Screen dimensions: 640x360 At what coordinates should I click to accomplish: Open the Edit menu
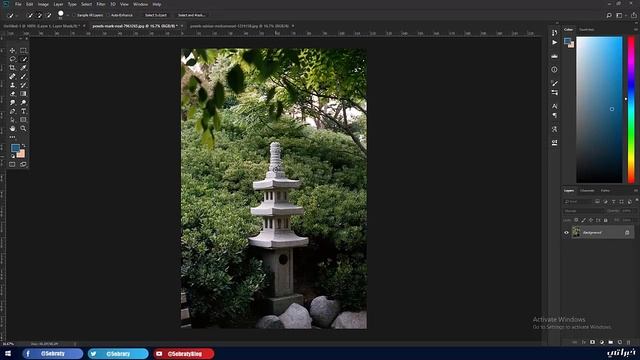(29, 4)
